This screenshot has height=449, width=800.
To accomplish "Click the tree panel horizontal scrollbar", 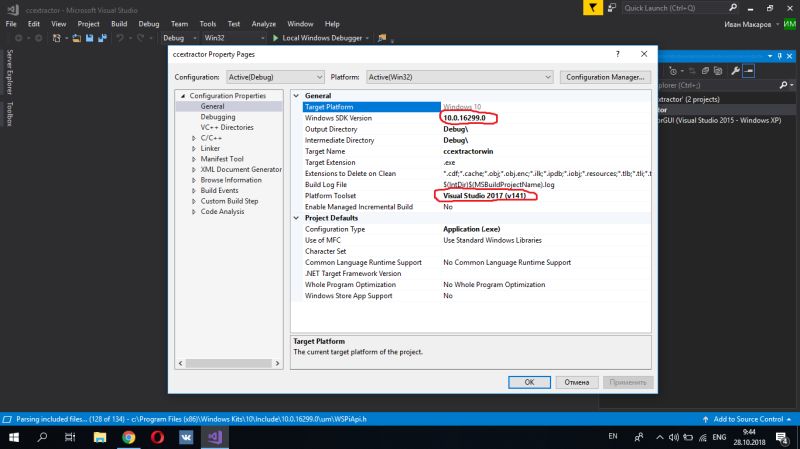I will tap(229, 363).
